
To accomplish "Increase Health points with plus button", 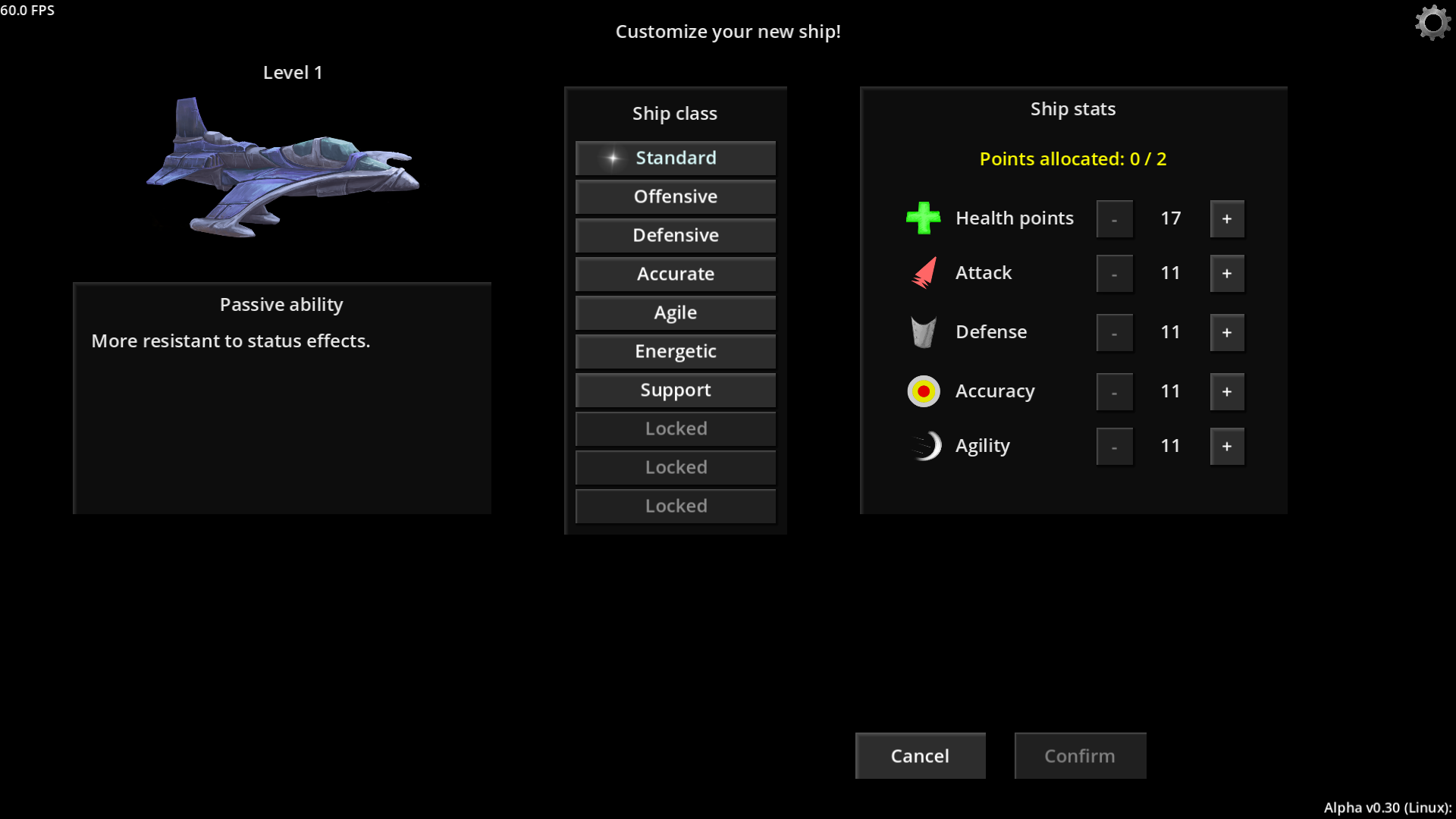I will click(1226, 219).
